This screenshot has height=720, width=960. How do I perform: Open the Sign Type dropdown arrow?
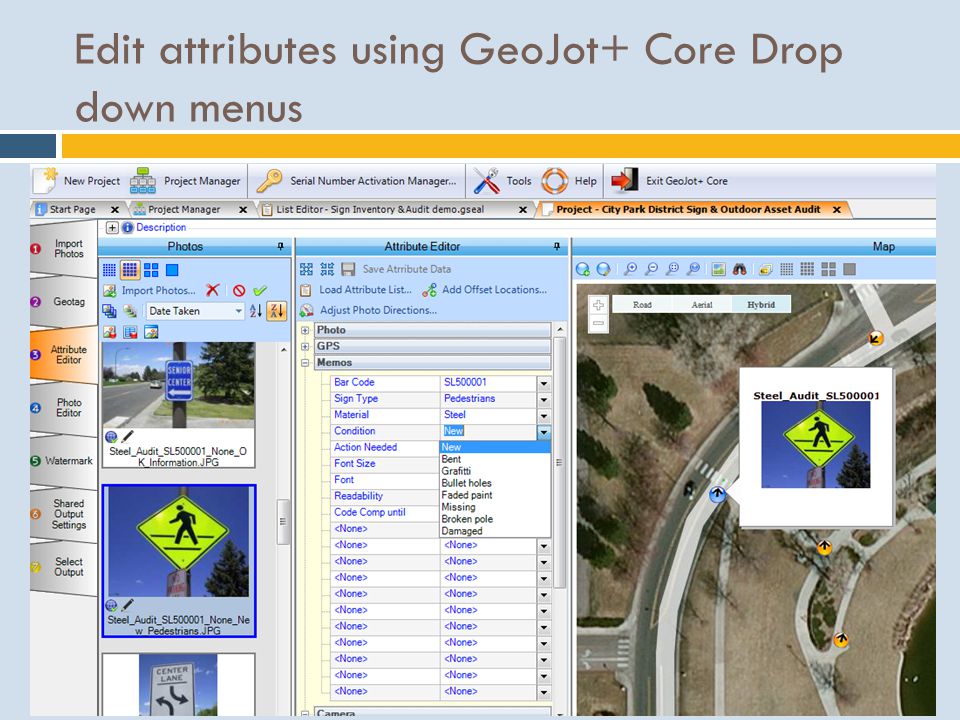point(544,399)
